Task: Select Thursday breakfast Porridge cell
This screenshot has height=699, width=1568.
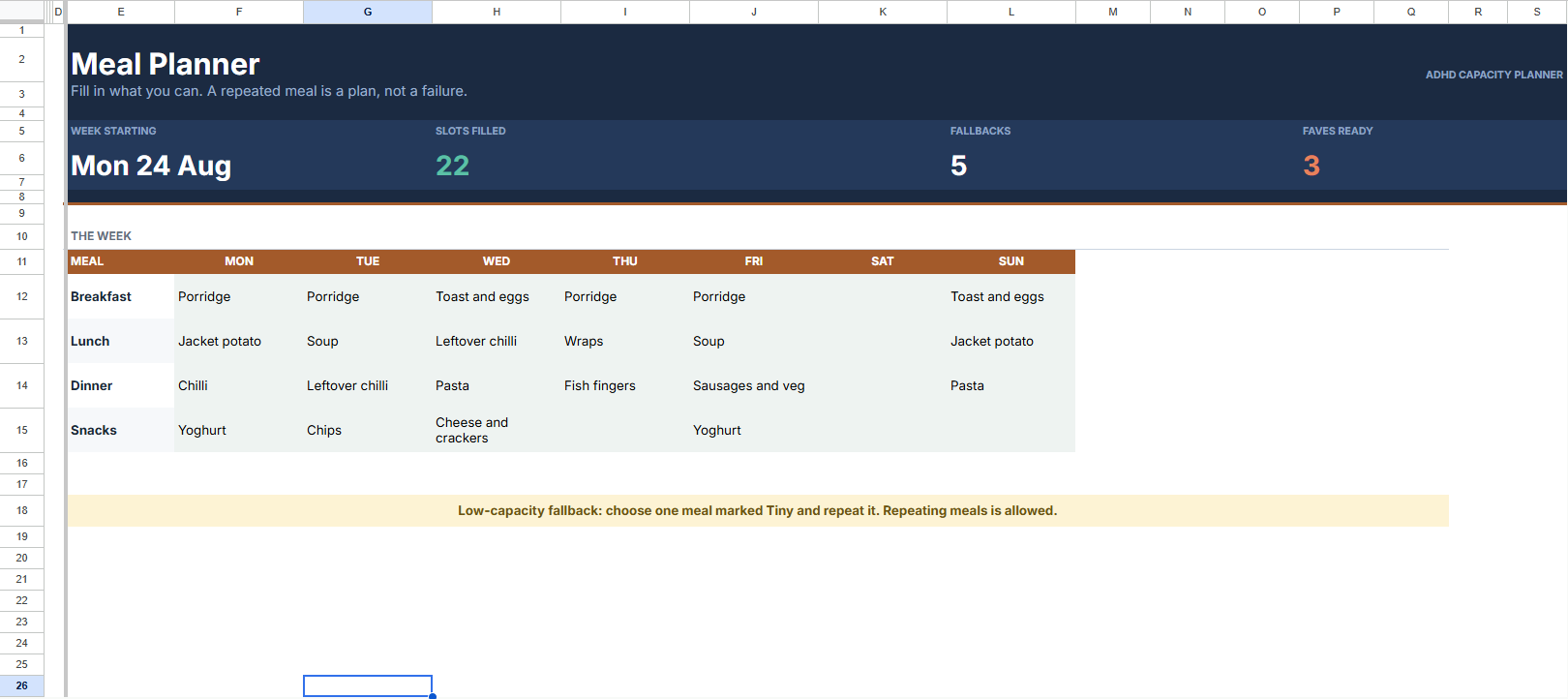Action: 625,296
